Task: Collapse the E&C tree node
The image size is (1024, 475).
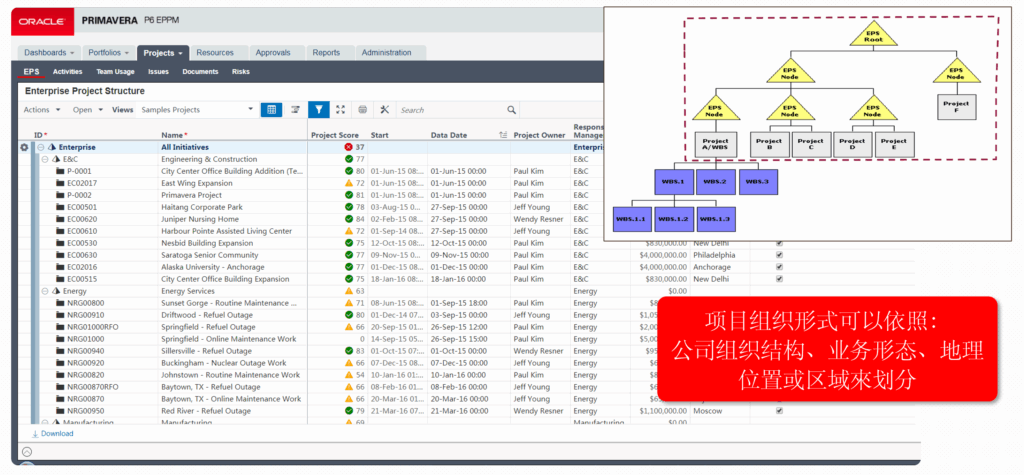Action: coord(45,159)
